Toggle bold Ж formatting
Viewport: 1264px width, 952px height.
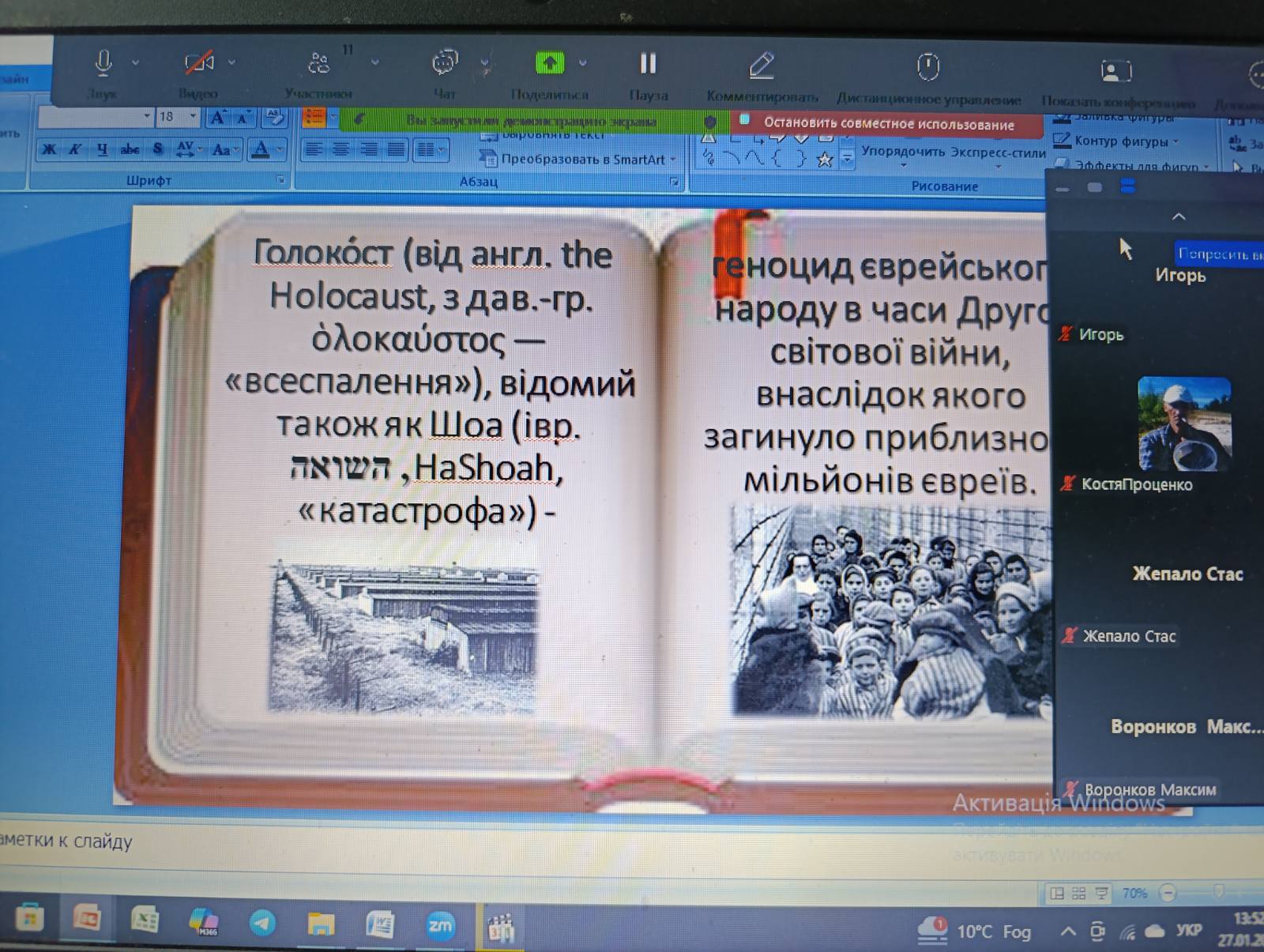point(49,149)
